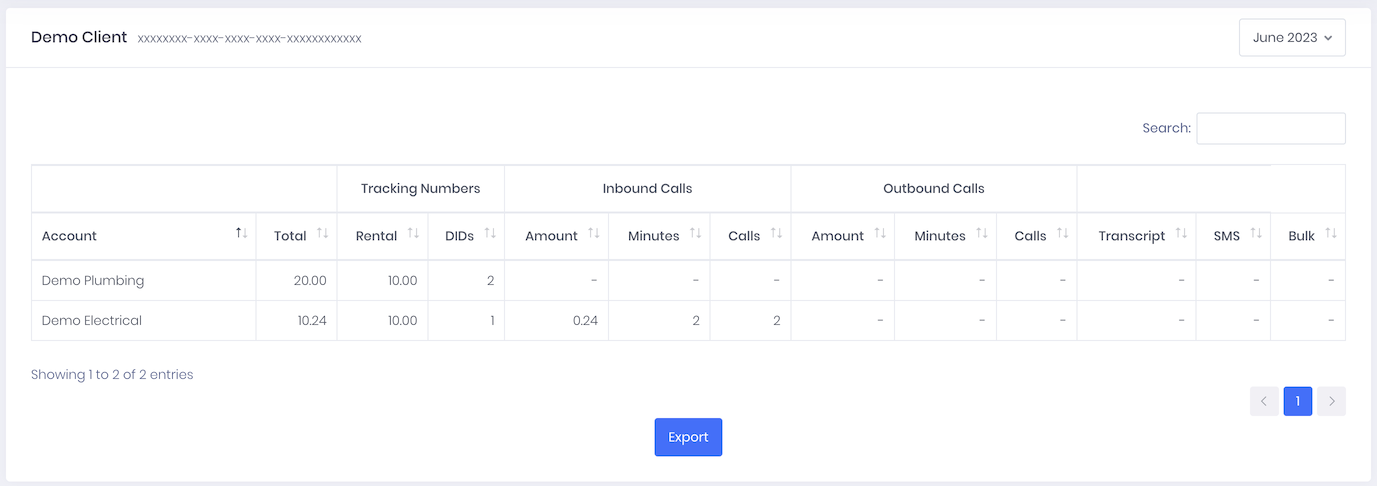The height and width of the screenshot is (486, 1377).
Task: Sort table by Account column arrows
Action: point(241,233)
